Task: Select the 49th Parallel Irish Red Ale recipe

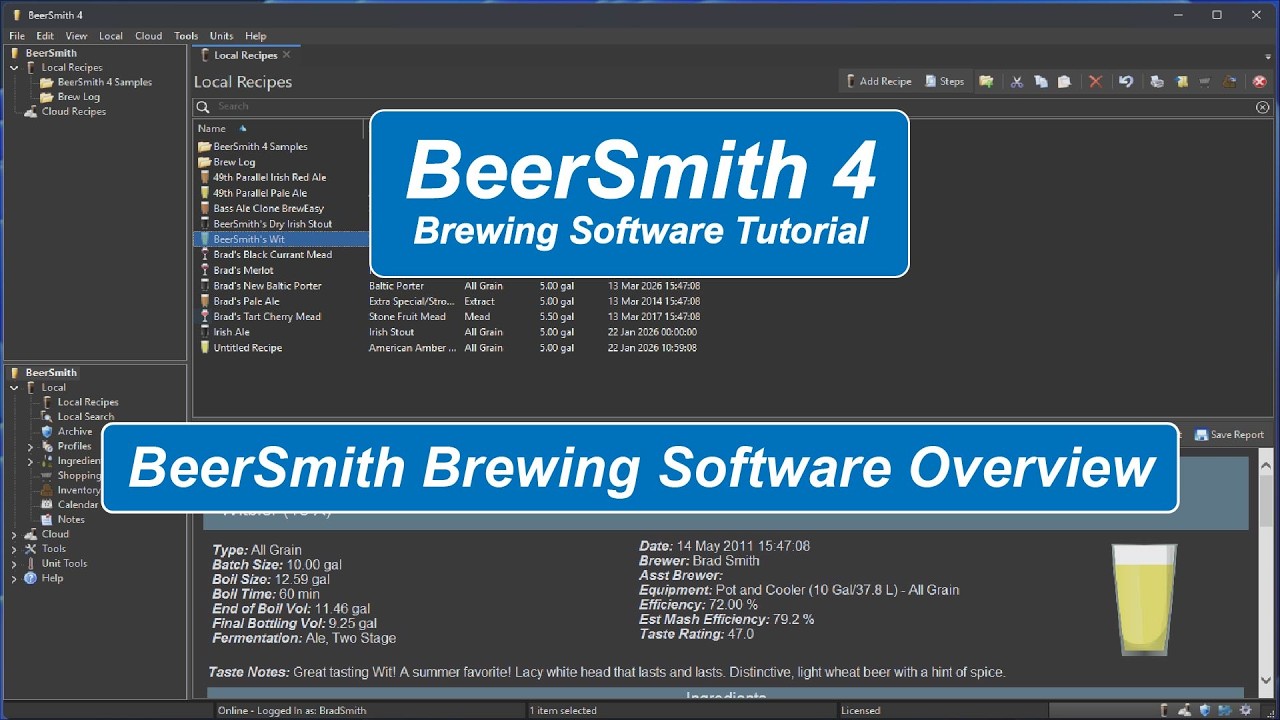Action: click(269, 177)
